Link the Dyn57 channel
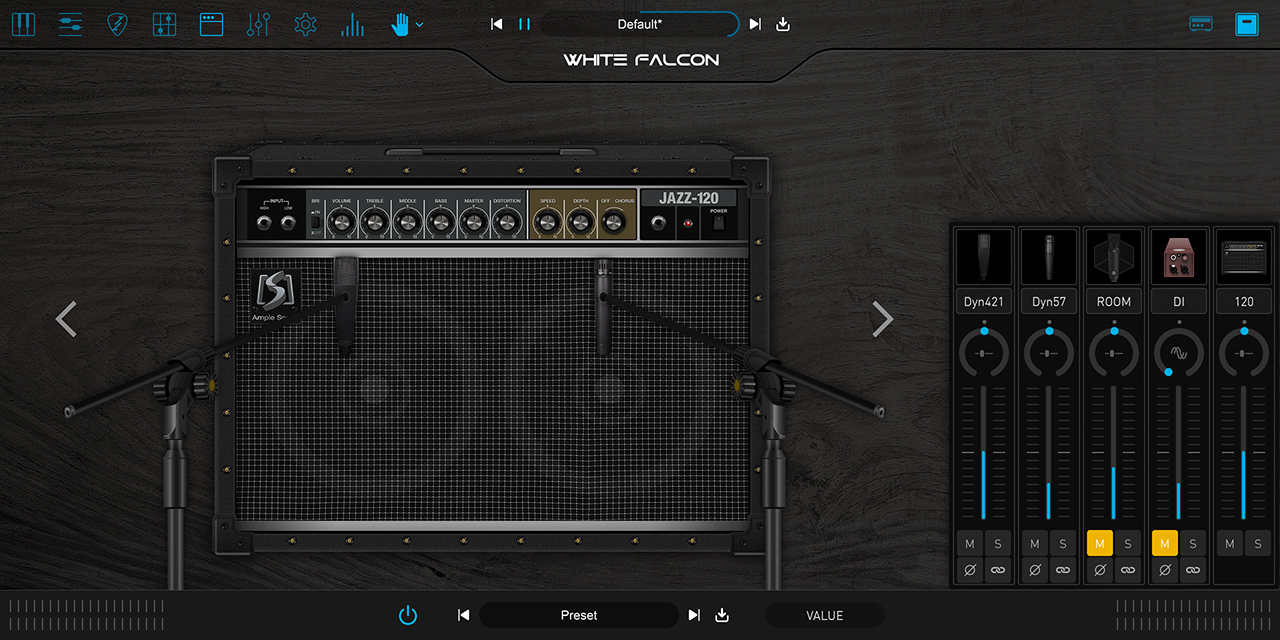The image size is (1280, 640). pyautogui.click(x=1062, y=570)
